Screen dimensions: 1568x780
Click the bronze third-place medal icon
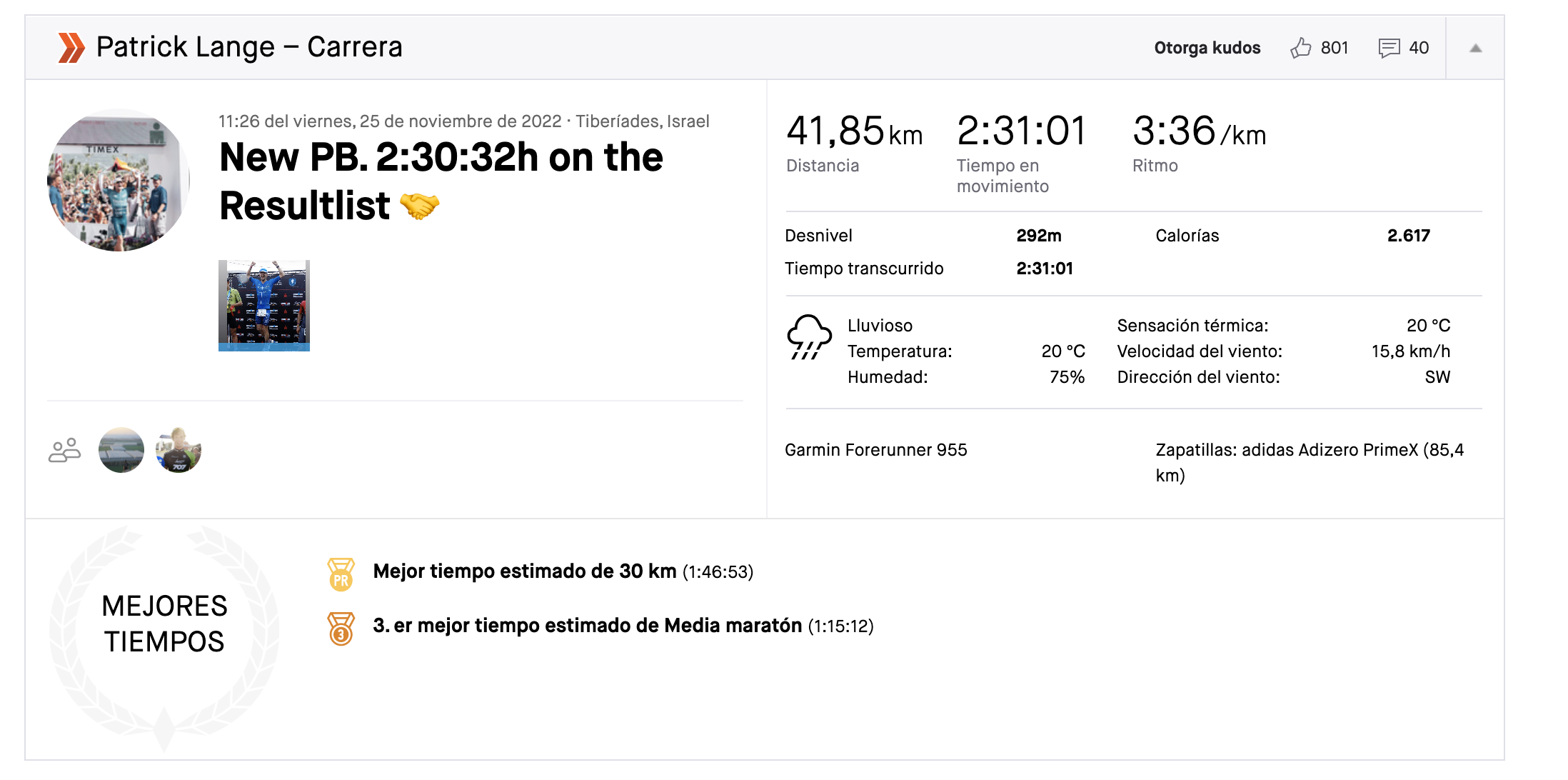(x=341, y=629)
